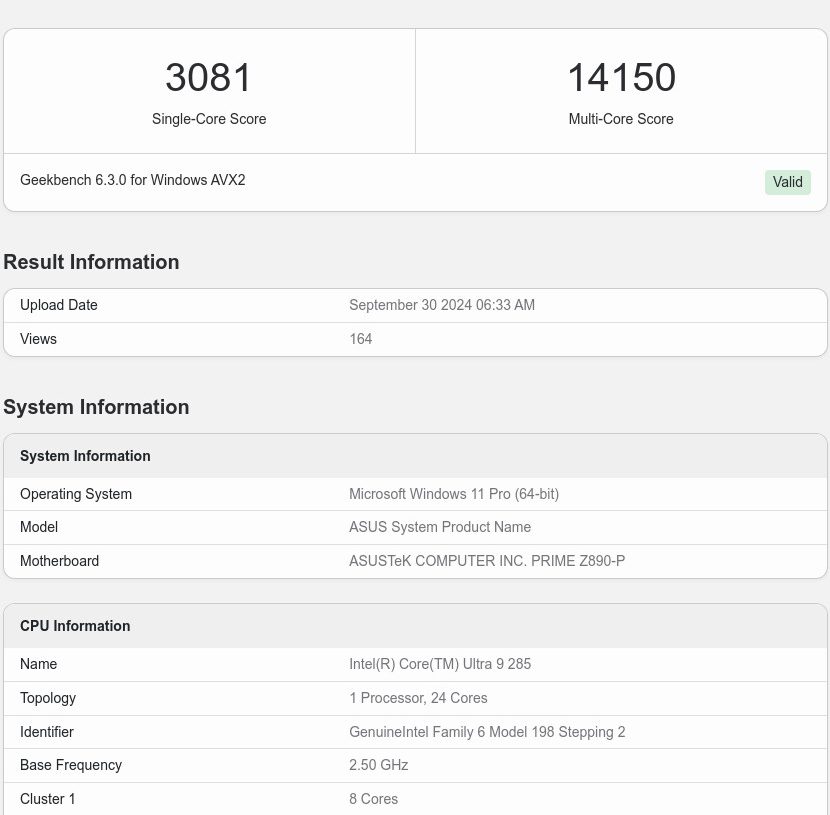Viewport: 830px width, 815px height.
Task: Click the ASUS System Product Name model value
Action: point(440,527)
